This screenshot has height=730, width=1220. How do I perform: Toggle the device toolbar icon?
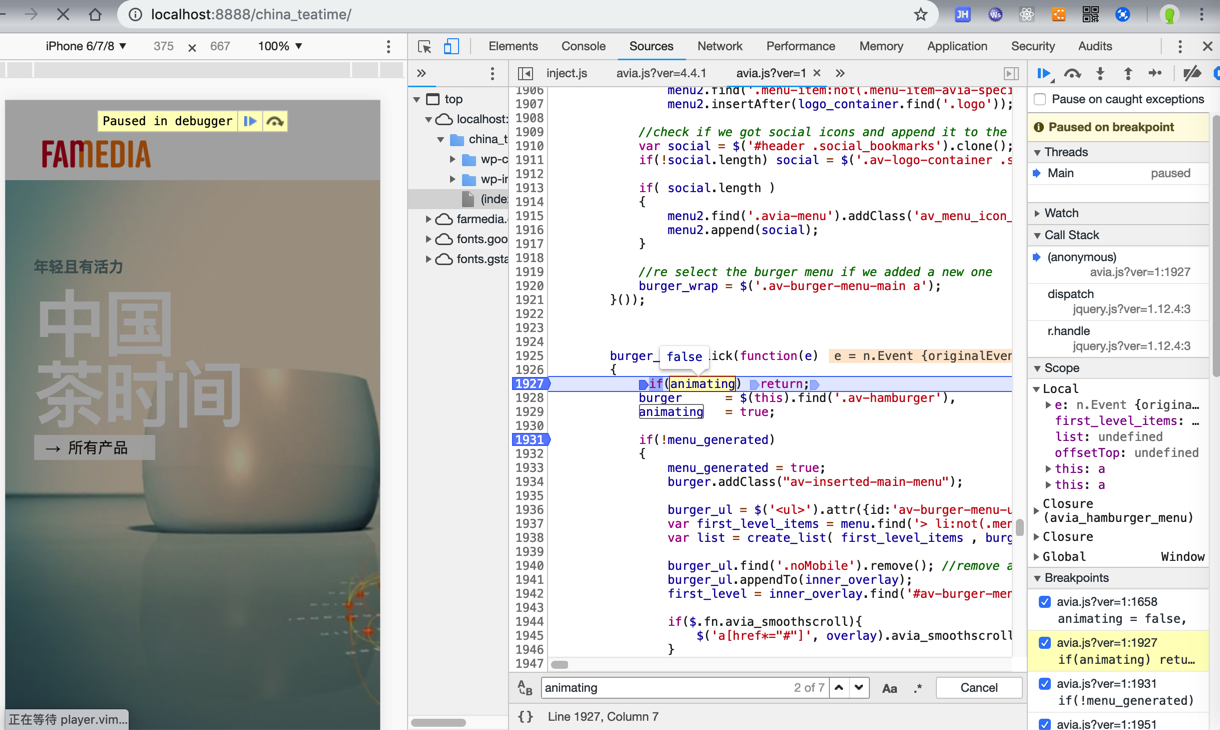(451, 47)
